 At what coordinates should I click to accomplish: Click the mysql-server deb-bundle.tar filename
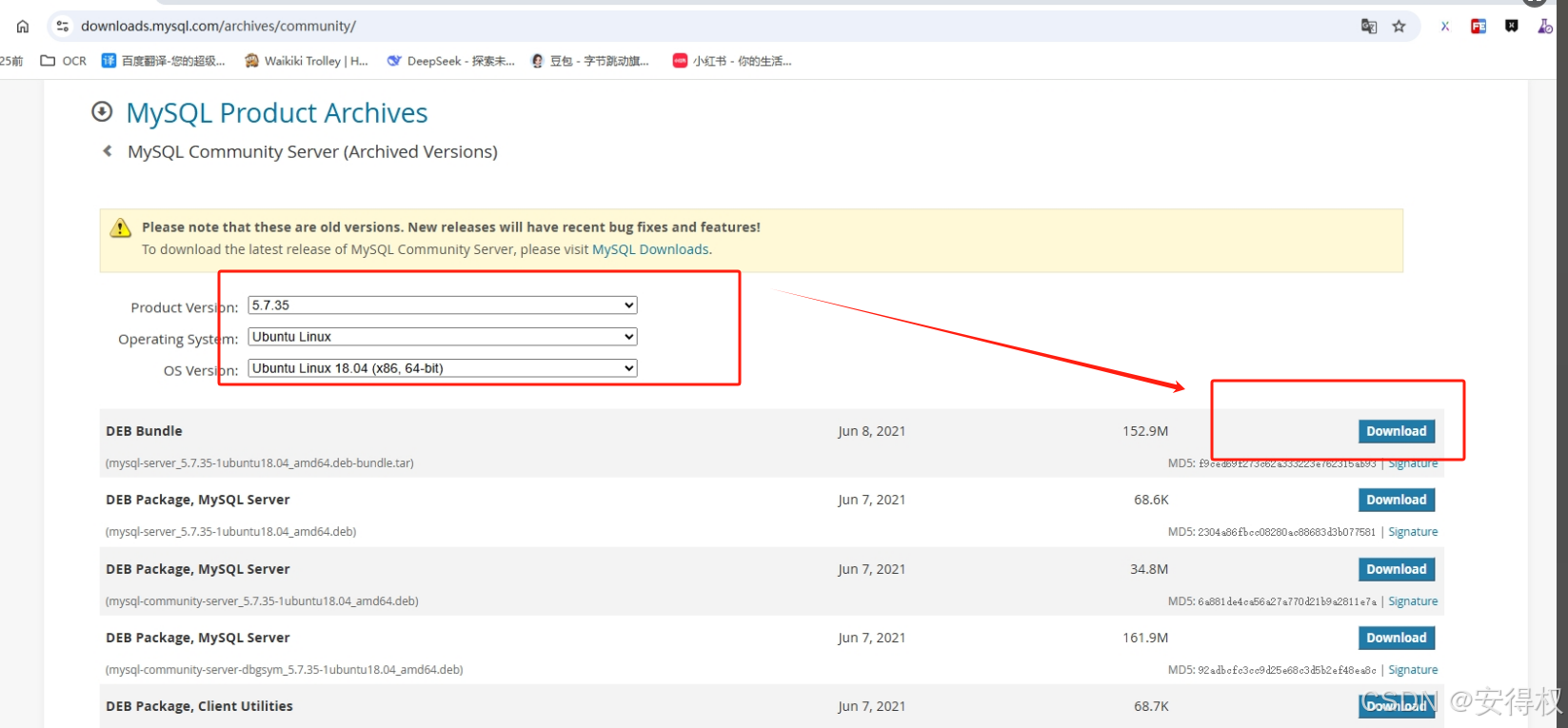(x=260, y=463)
